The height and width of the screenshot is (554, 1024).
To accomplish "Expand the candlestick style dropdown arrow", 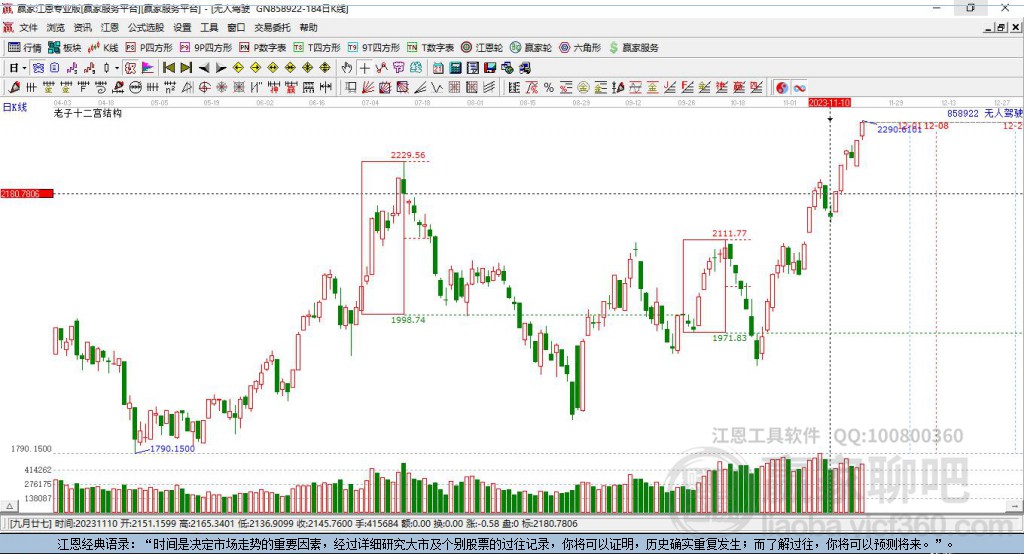I will tap(117, 68).
